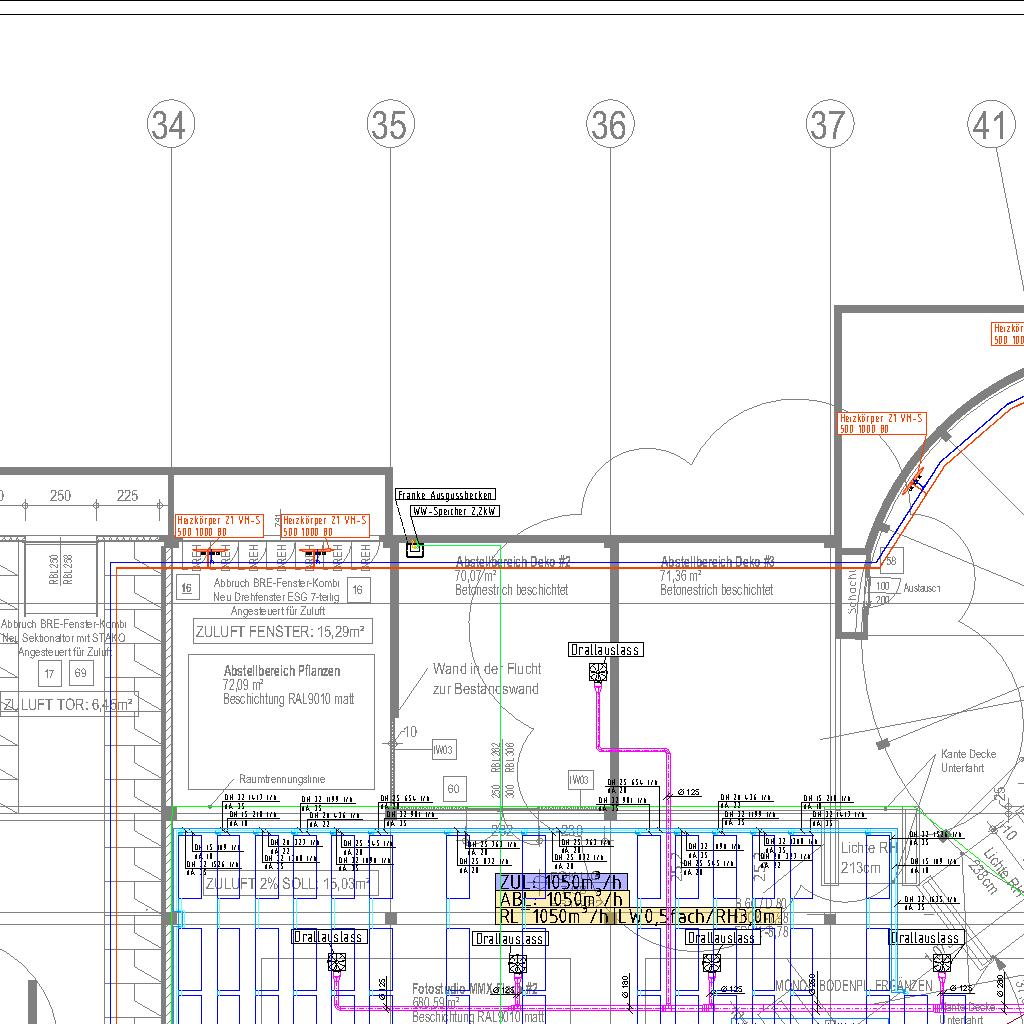The width and height of the screenshot is (1024, 1024).
Task: Click the WW-Speicher 2,2kW label
Action: click(455, 511)
